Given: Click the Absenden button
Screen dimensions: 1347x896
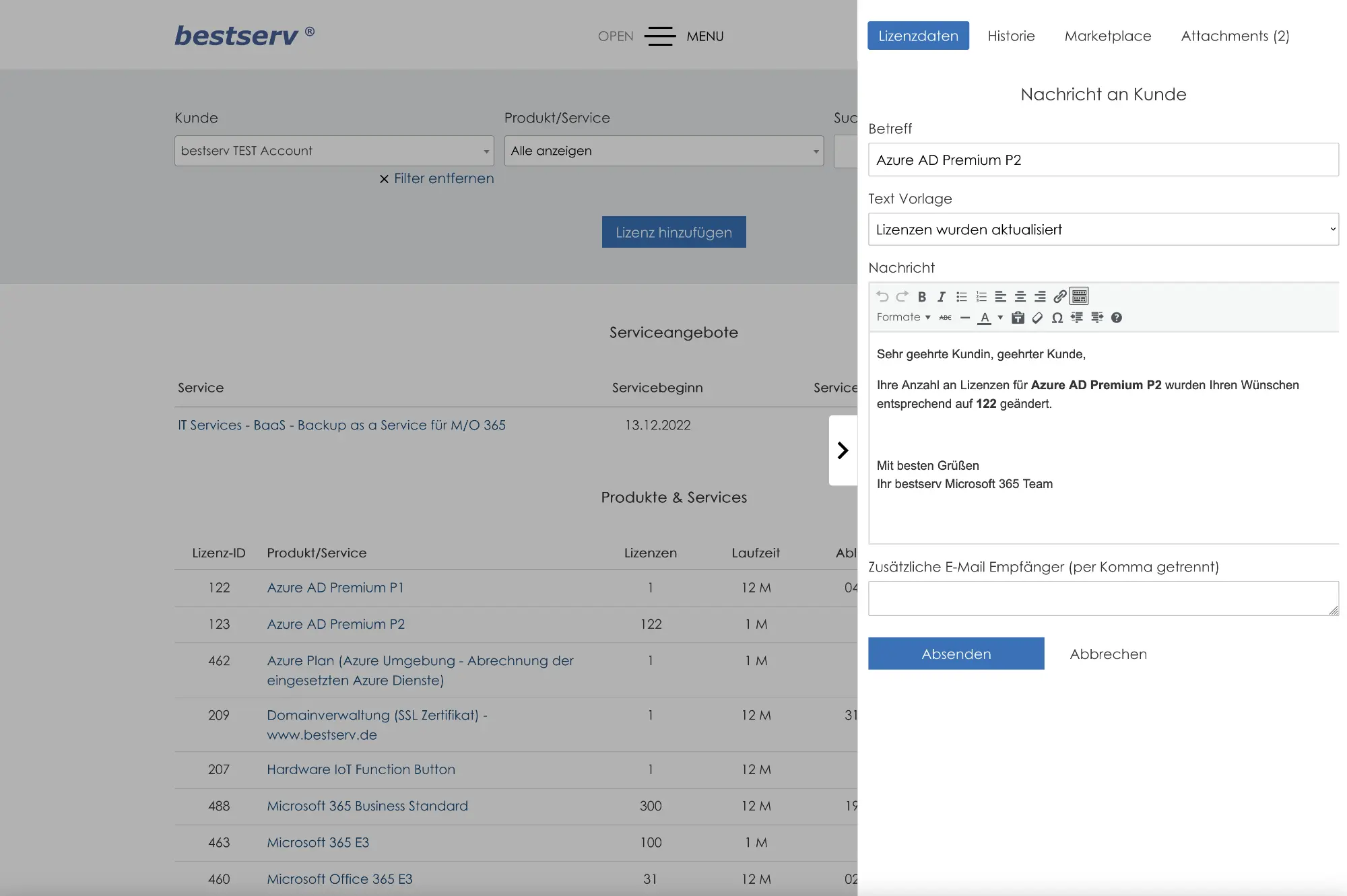Looking at the screenshot, I should 956,654.
